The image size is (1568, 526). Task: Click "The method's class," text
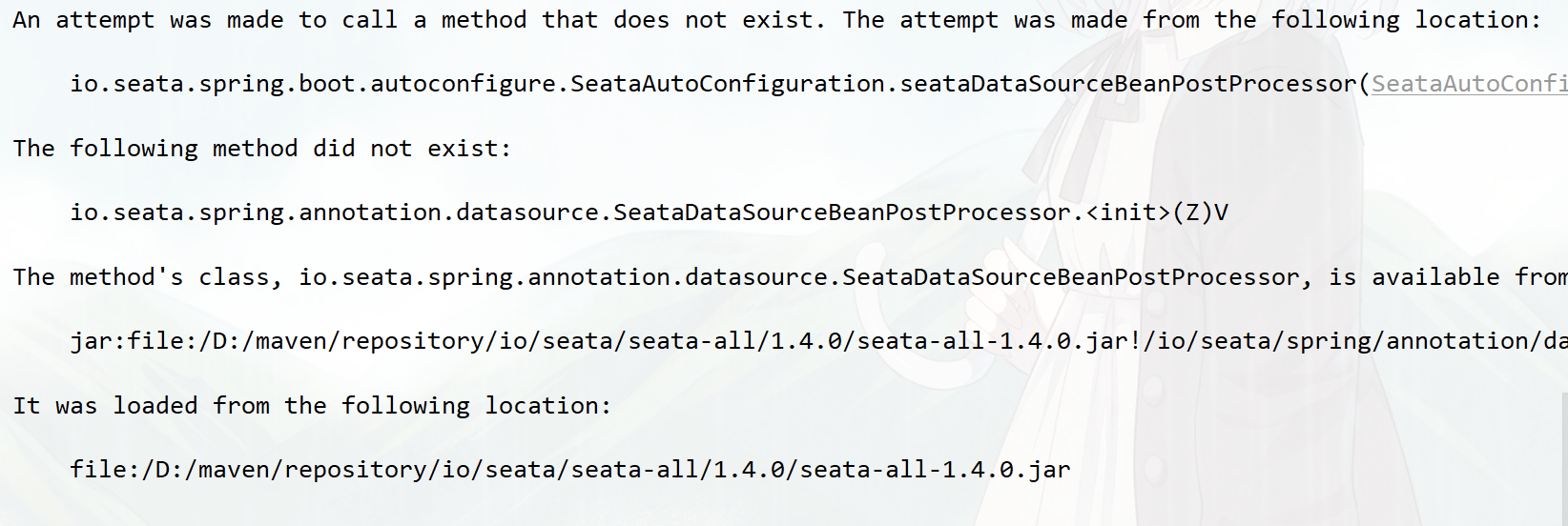click(148, 277)
